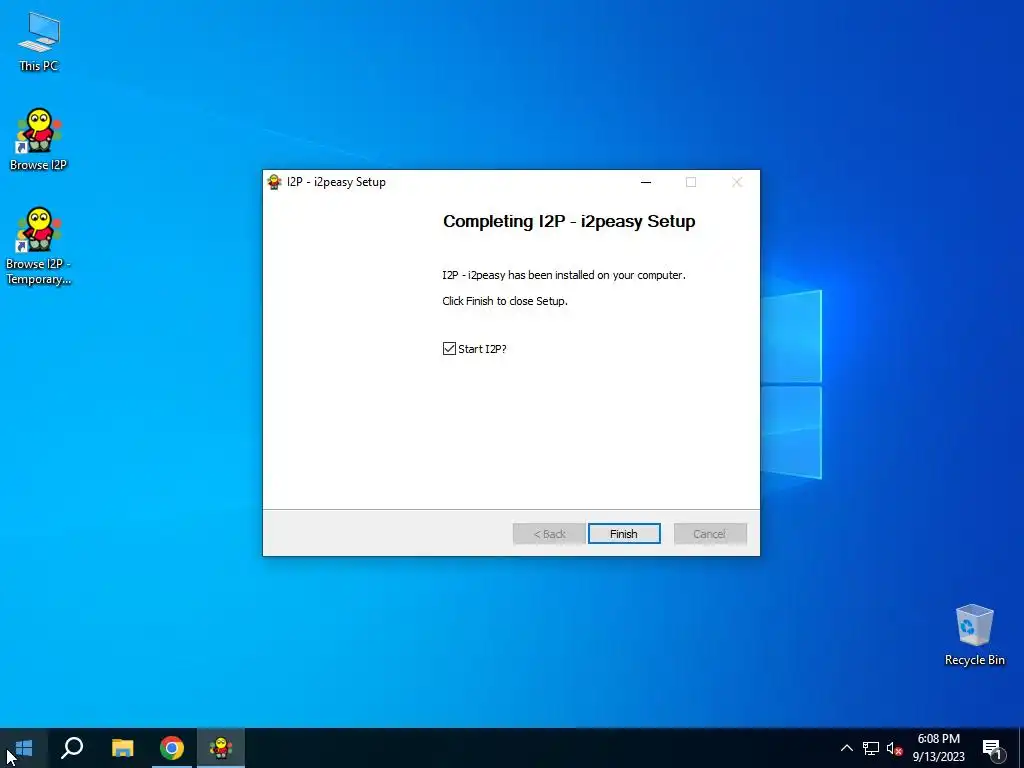
Task: Uncheck the Start I2P? checkbox
Action: [x=449, y=349]
